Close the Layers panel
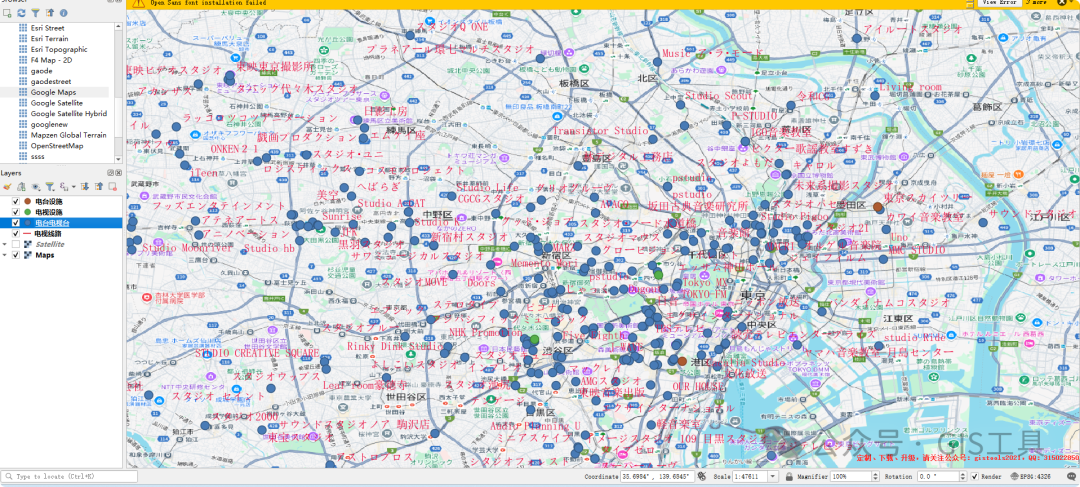 point(118,173)
